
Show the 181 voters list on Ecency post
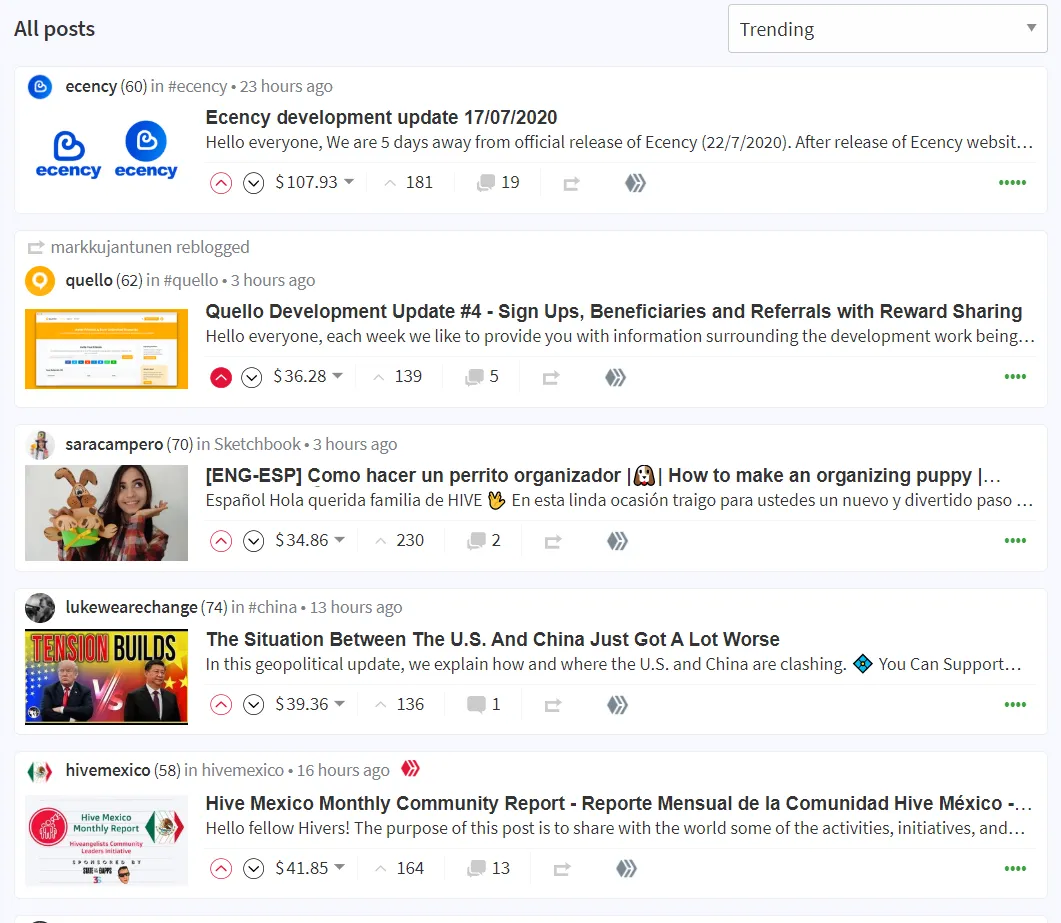[409, 182]
